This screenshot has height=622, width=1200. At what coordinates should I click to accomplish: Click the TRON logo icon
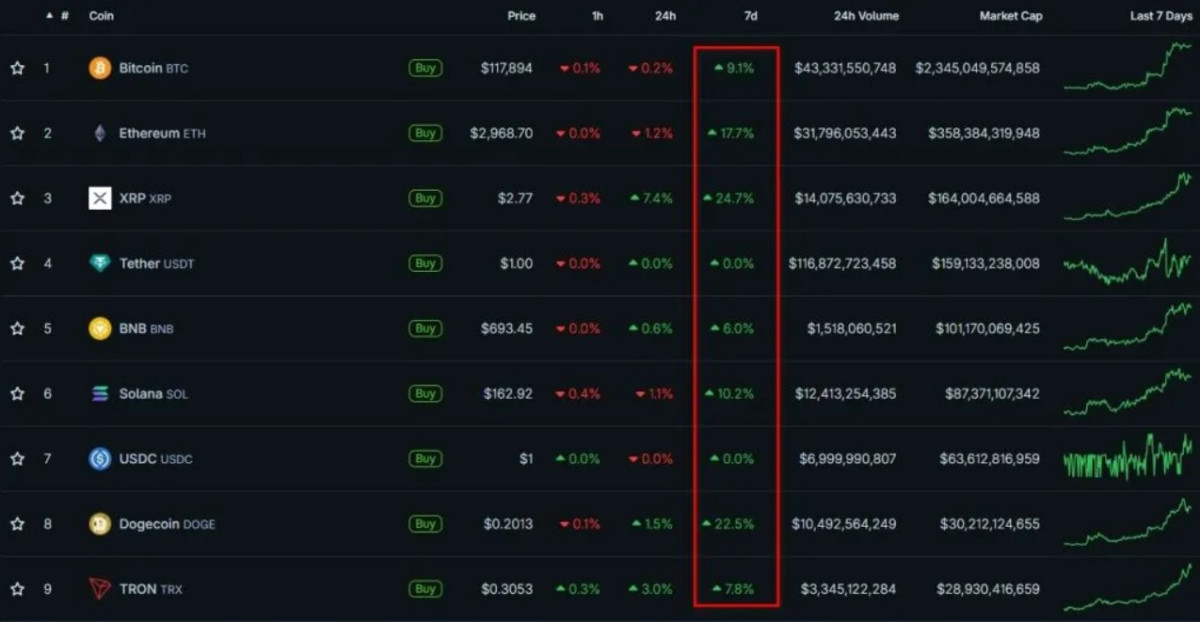100,589
